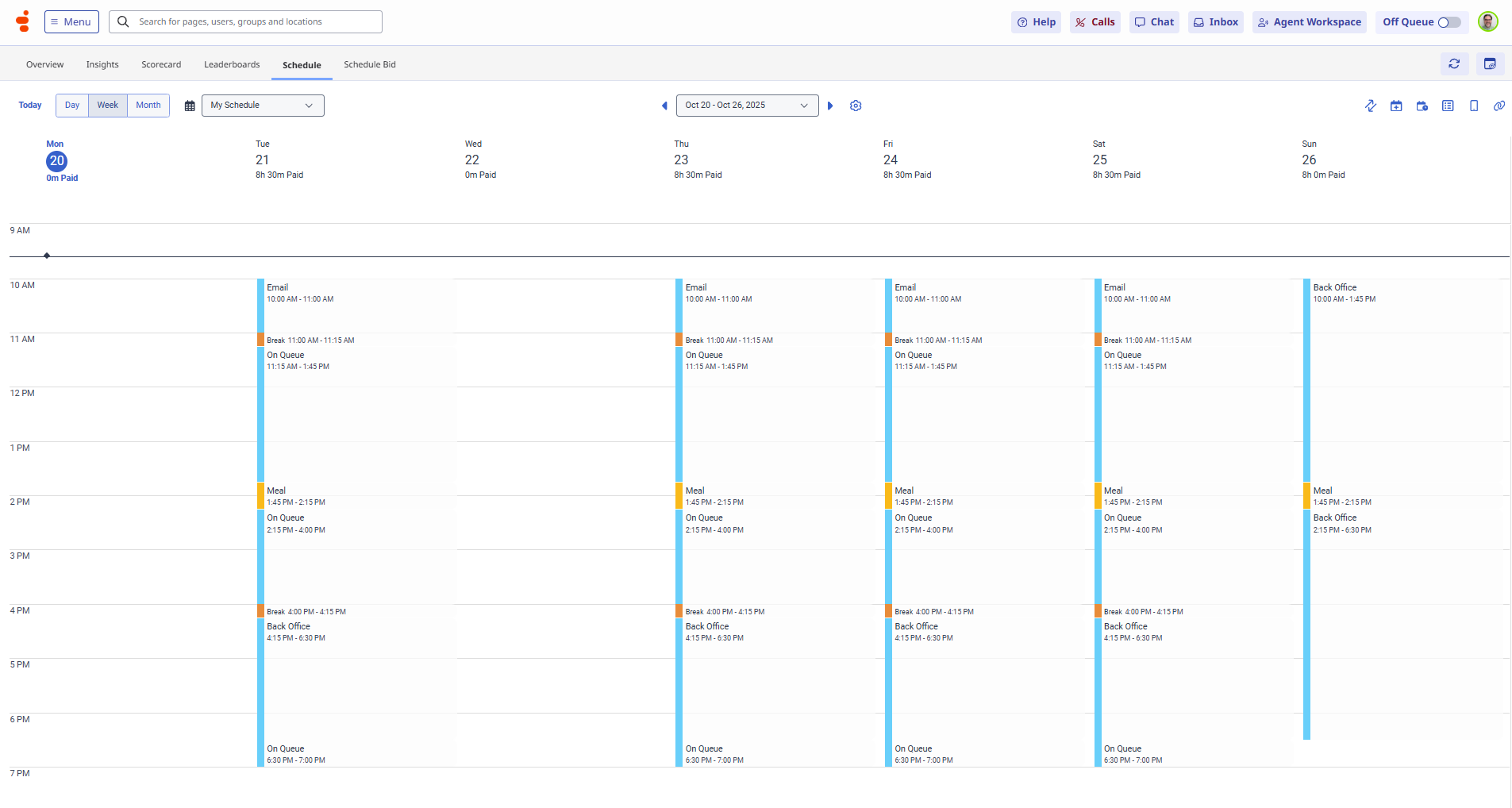Open the schedule gear settings
1512x808 pixels.
pyautogui.click(x=856, y=106)
